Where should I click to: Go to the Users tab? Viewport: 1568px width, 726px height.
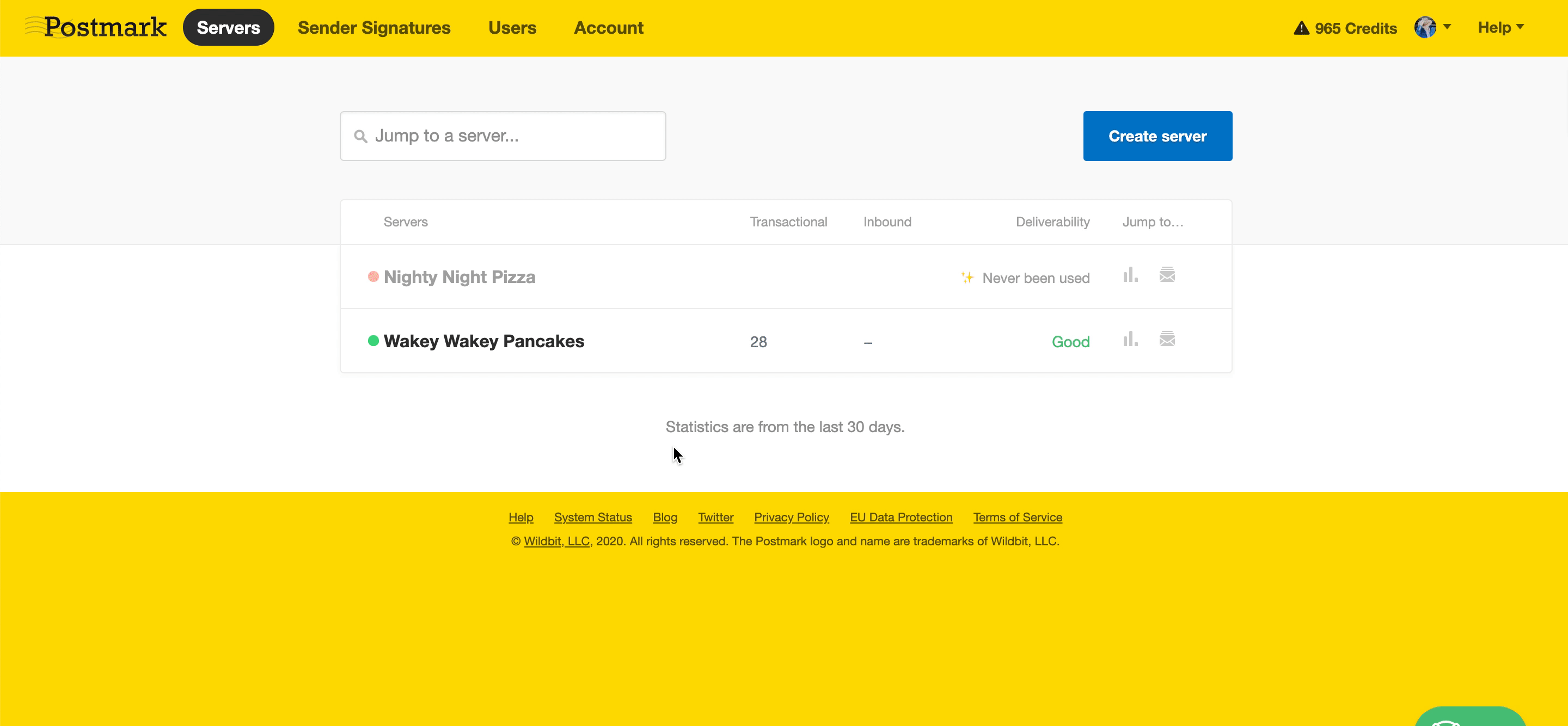[x=512, y=27]
